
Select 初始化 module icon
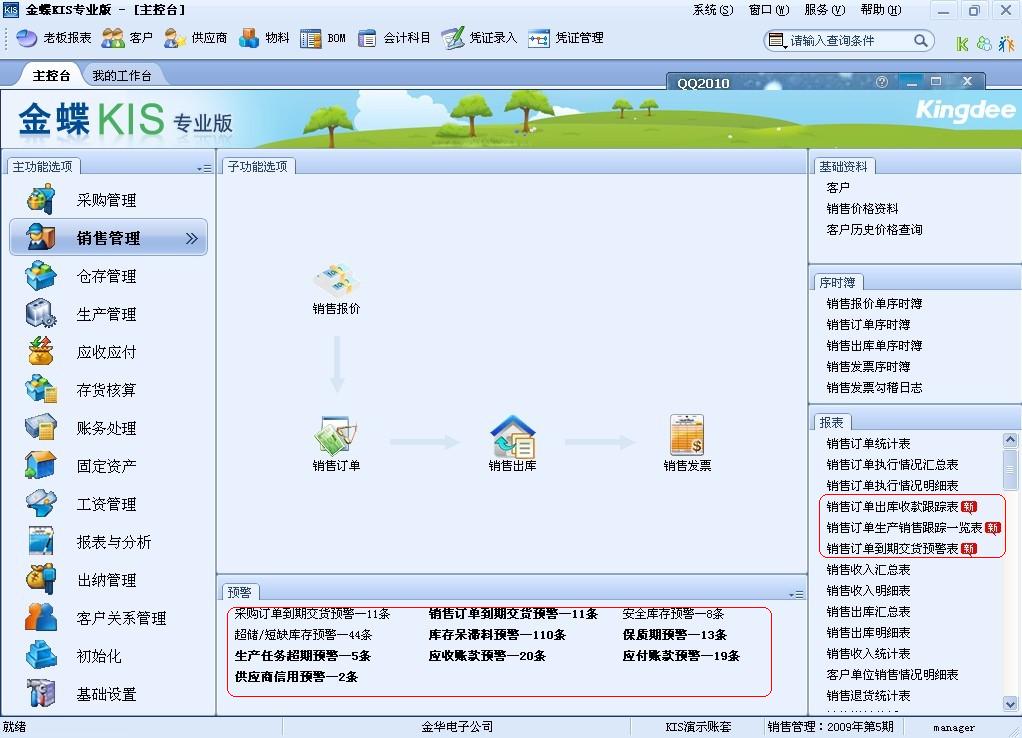(x=41, y=655)
